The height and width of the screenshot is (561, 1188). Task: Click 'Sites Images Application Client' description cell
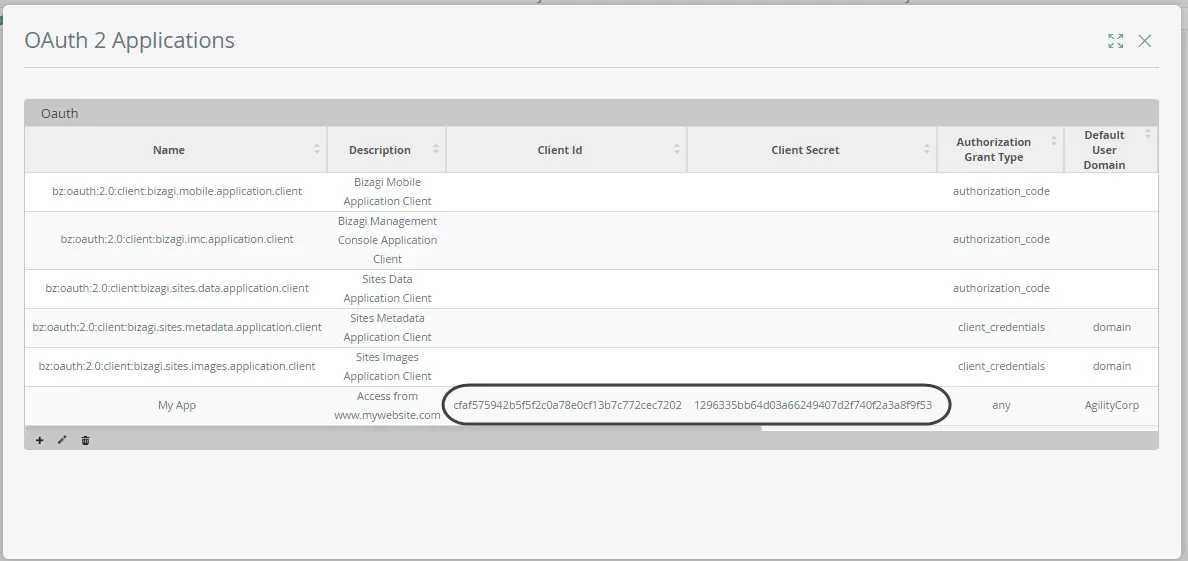click(x=387, y=366)
